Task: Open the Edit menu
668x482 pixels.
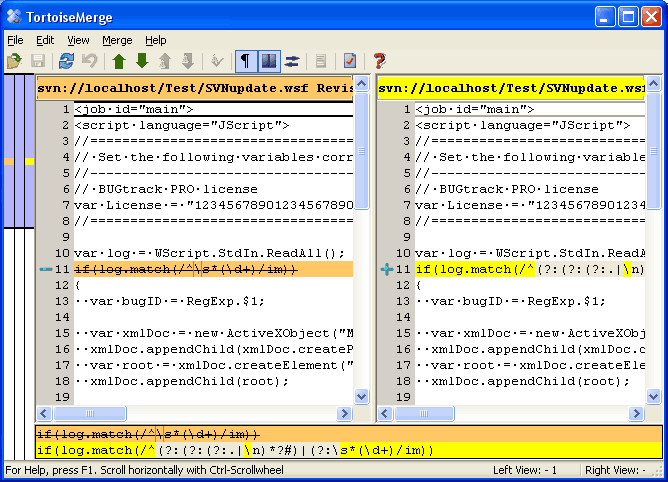Action: [45, 40]
